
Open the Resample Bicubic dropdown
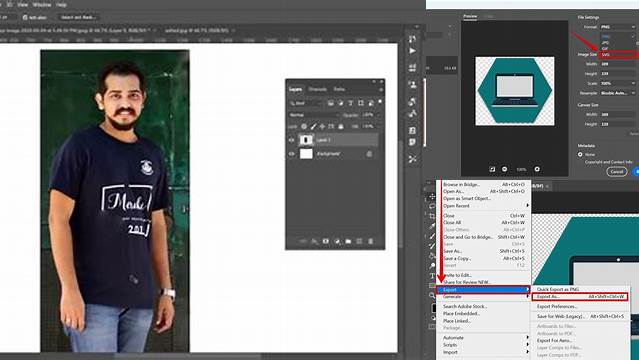(618, 93)
